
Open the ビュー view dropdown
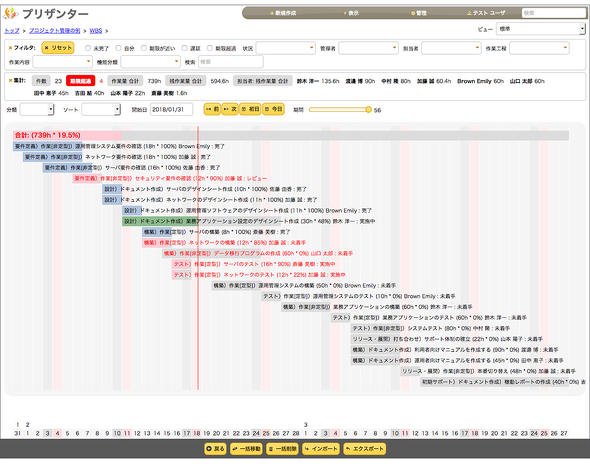[541, 29]
